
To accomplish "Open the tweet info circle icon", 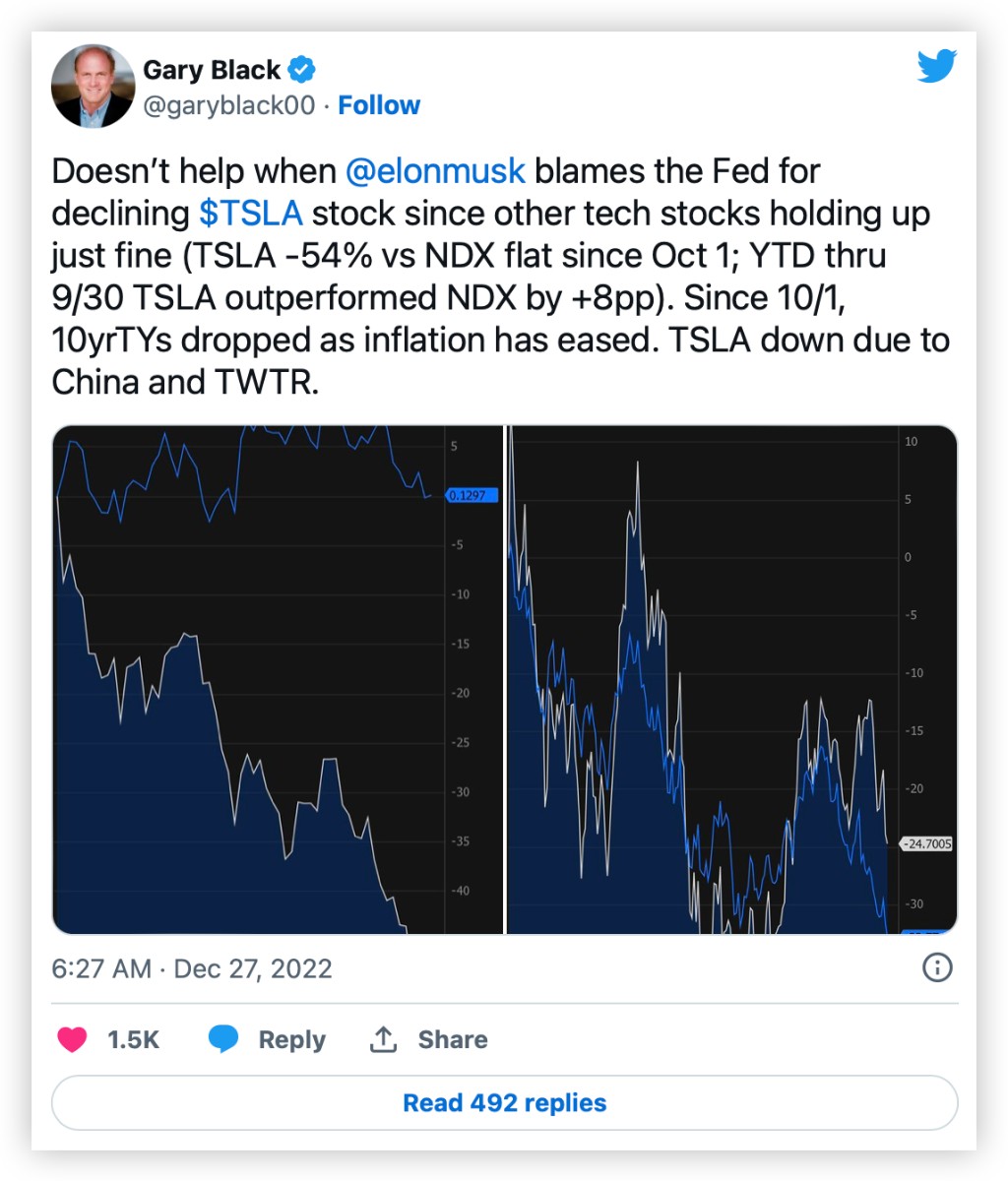I will point(936,967).
